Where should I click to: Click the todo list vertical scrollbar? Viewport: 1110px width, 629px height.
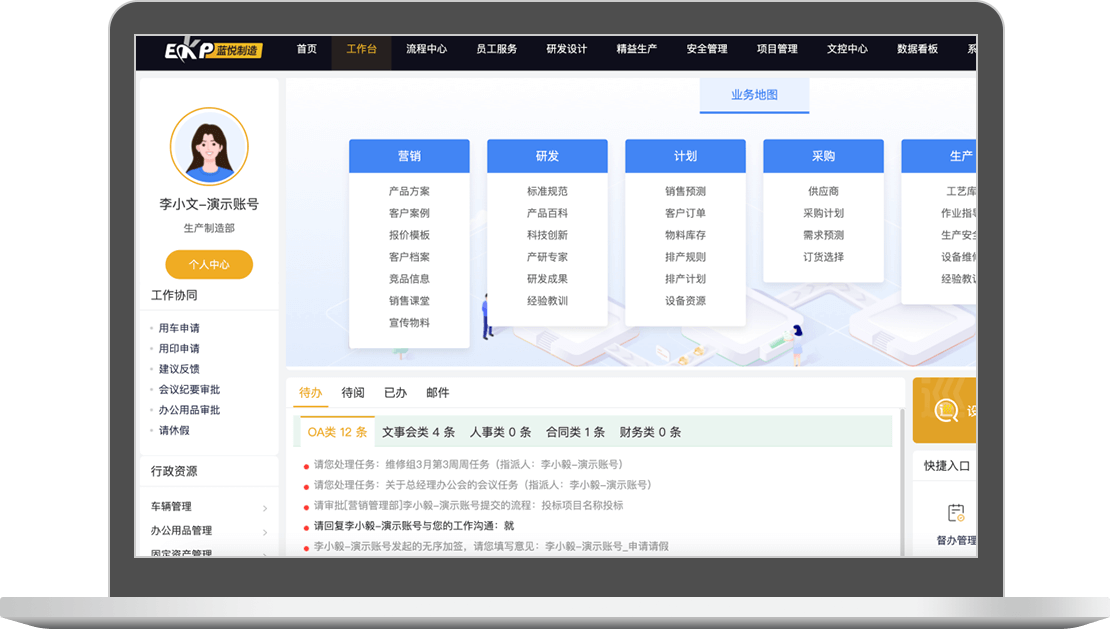click(x=902, y=480)
